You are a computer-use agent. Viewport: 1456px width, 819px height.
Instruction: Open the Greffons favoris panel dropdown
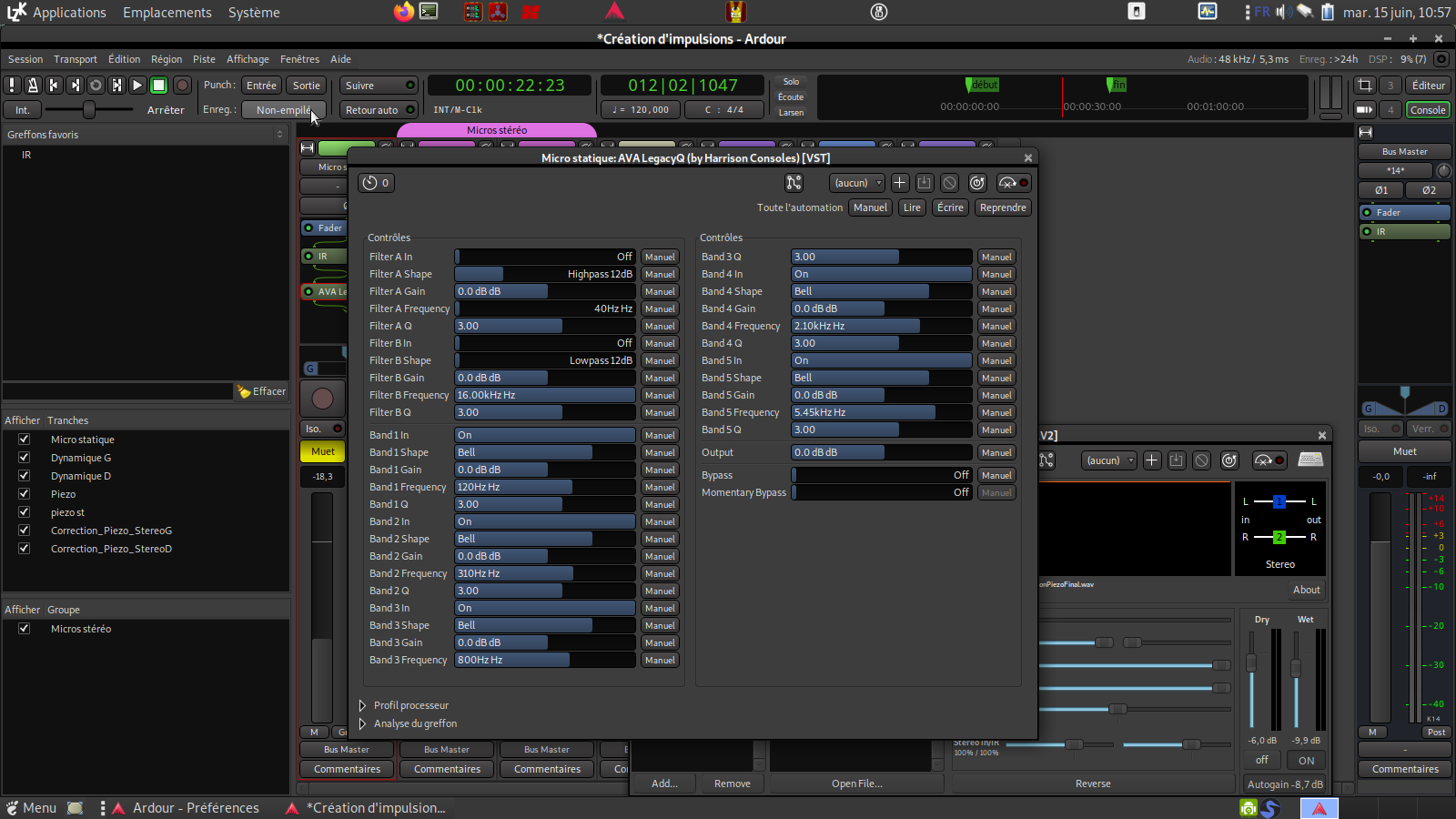[x=279, y=135]
